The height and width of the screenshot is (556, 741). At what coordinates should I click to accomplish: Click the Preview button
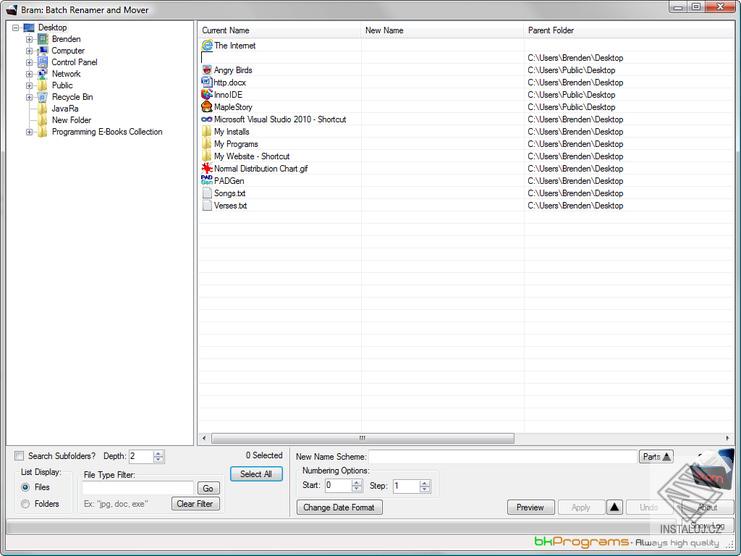[x=530, y=507]
